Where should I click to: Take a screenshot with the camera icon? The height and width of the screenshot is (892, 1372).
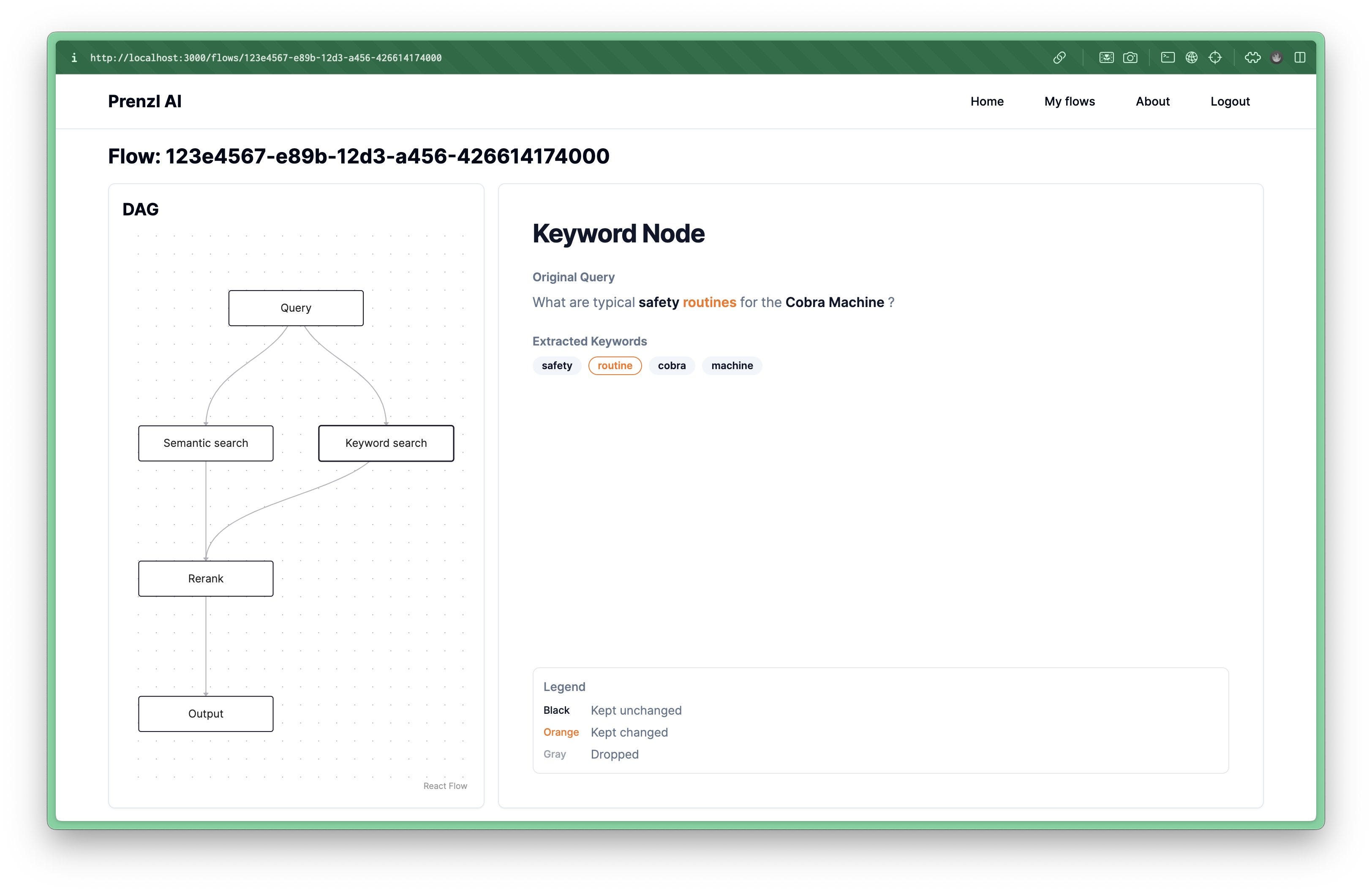pos(1130,57)
